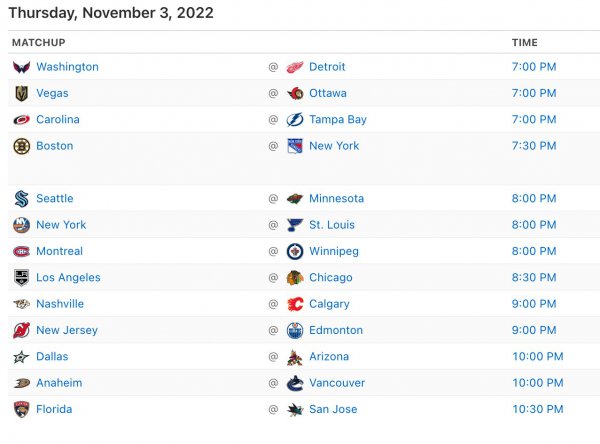The height and width of the screenshot is (444, 600).
Task: Click the Vegas Golden Knights logo
Action: point(21,93)
